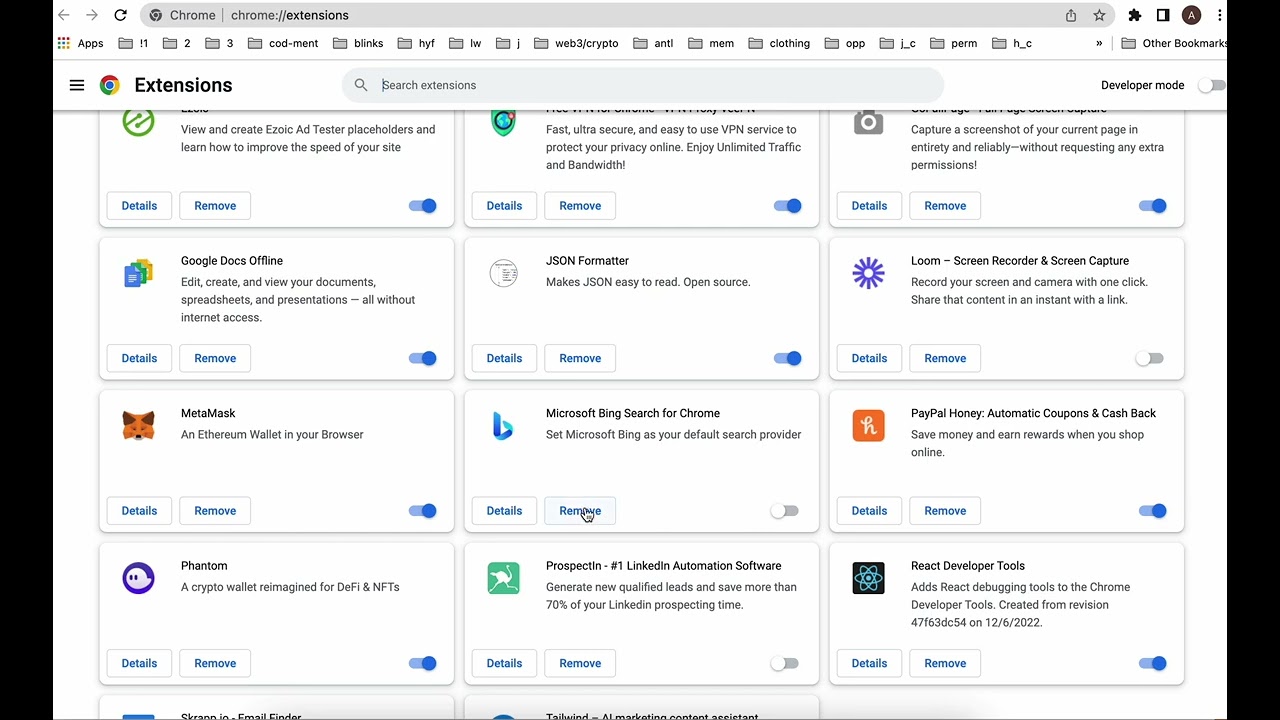Click the Microsoft Bing logo icon

[503, 426]
